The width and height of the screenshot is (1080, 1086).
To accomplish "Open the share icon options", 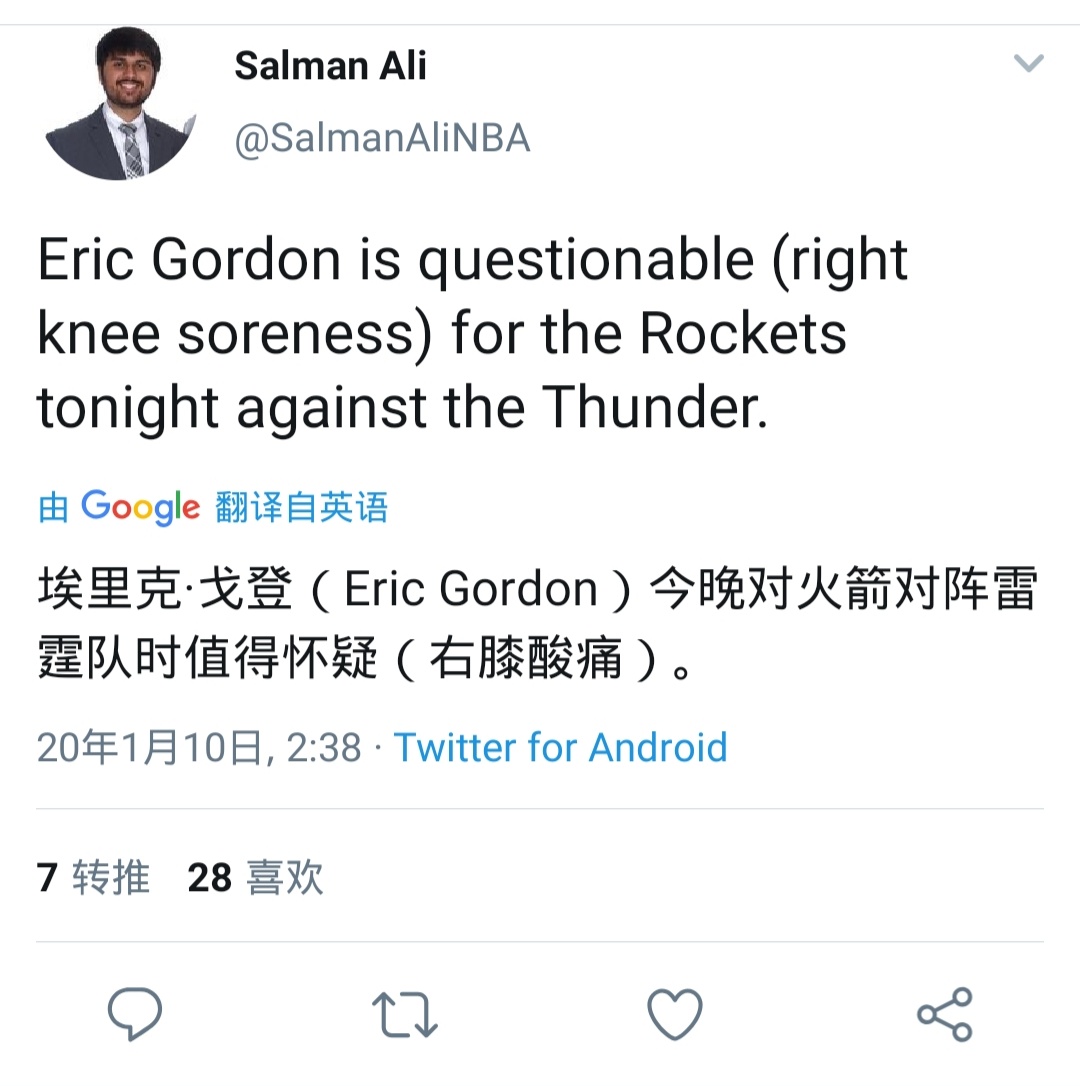I will click(x=945, y=1013).
